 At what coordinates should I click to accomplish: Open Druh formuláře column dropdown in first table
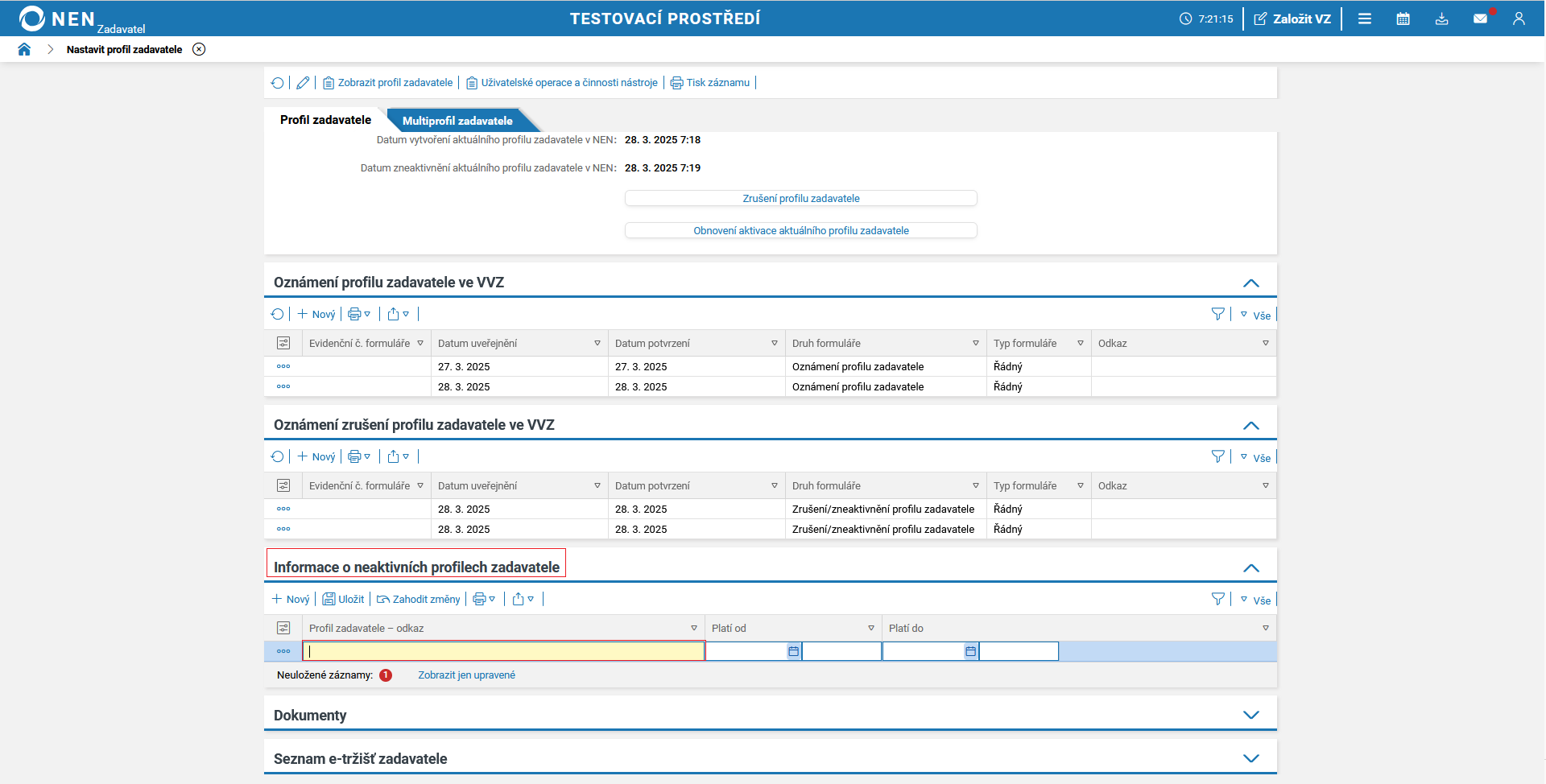tap(975, 344)
